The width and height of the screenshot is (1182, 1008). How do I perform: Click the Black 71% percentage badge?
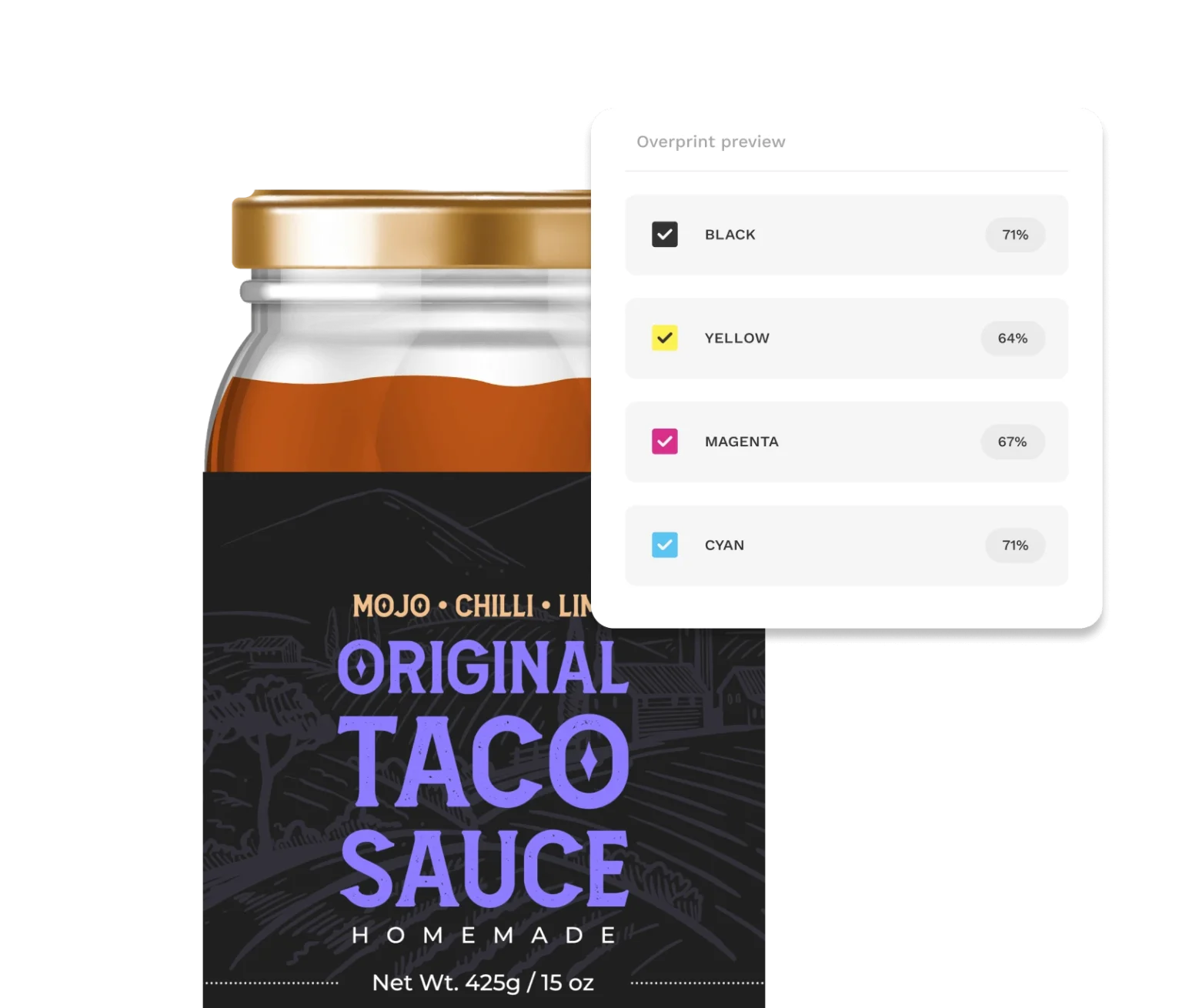(1015, 235)
